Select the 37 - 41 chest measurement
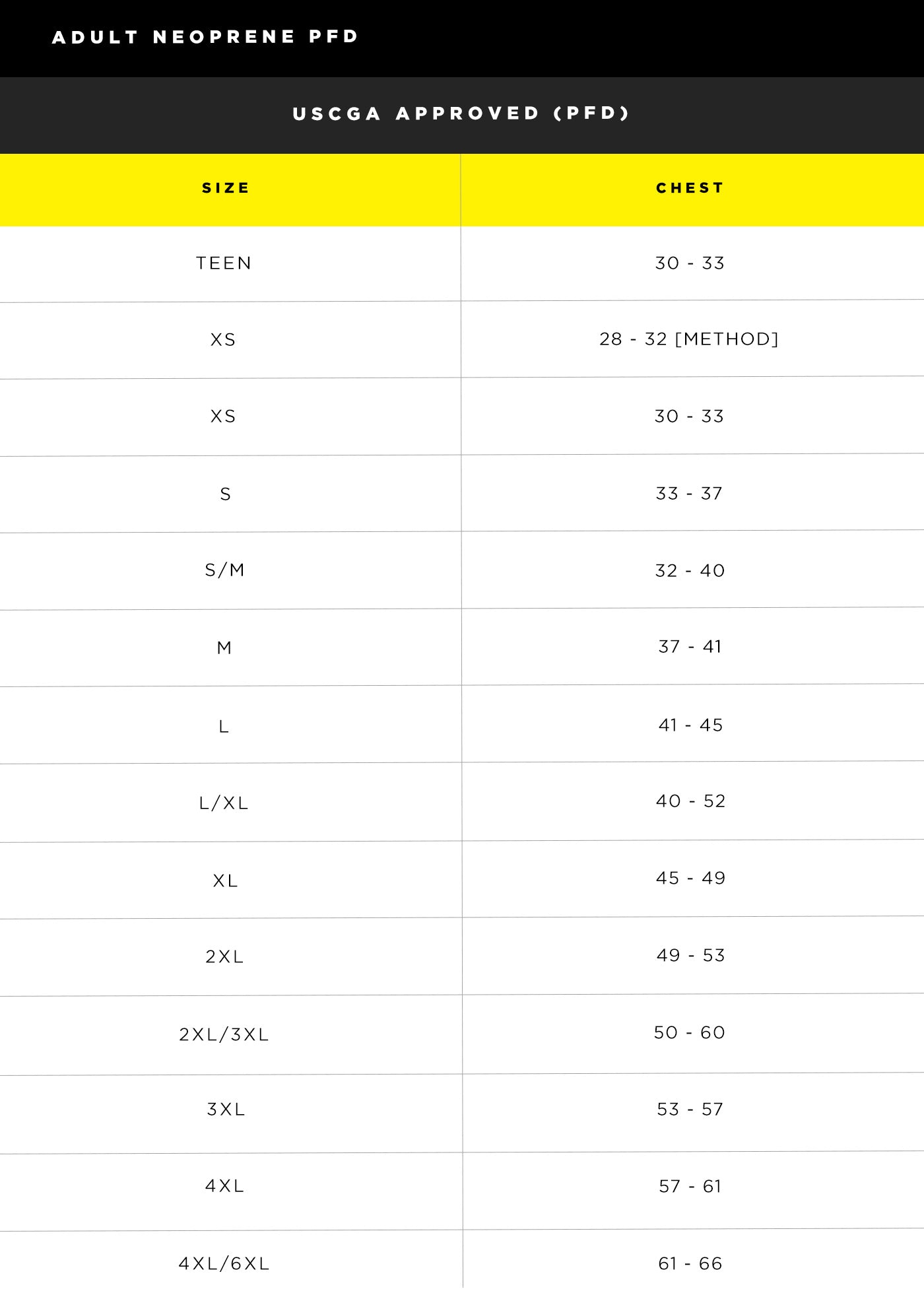Viewport: 924px width, 1295px height. [x=690, y=647]
